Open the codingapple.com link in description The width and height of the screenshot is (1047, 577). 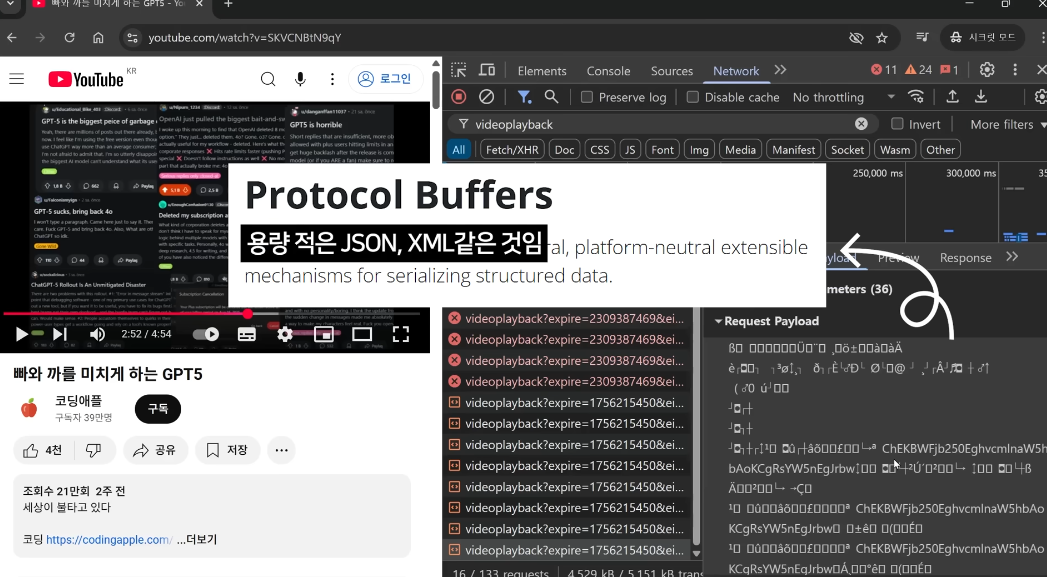pyautogui.click(x=110, y=540)
